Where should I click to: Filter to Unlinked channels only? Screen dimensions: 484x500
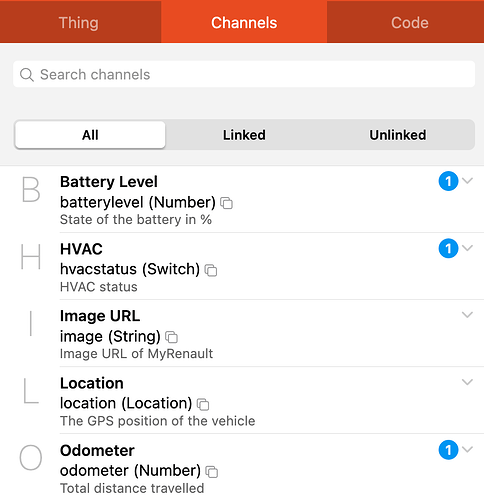pos(398,135)
